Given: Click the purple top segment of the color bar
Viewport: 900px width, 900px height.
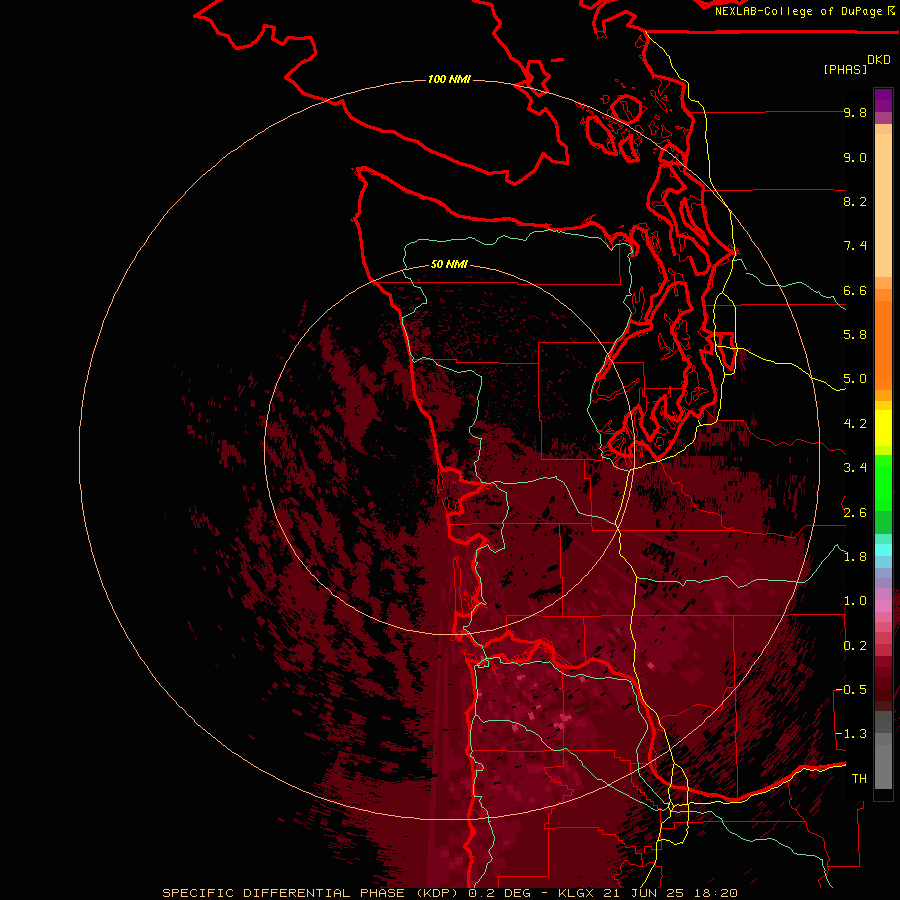Looking at the screenshot, I should [x=883, y=100].
